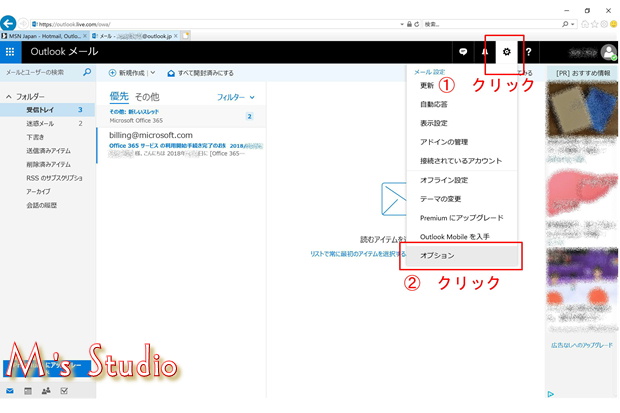Click the new message plus icon
This screenshot has height=413, width=620.
pyautogui.click(x=112, y=73)
